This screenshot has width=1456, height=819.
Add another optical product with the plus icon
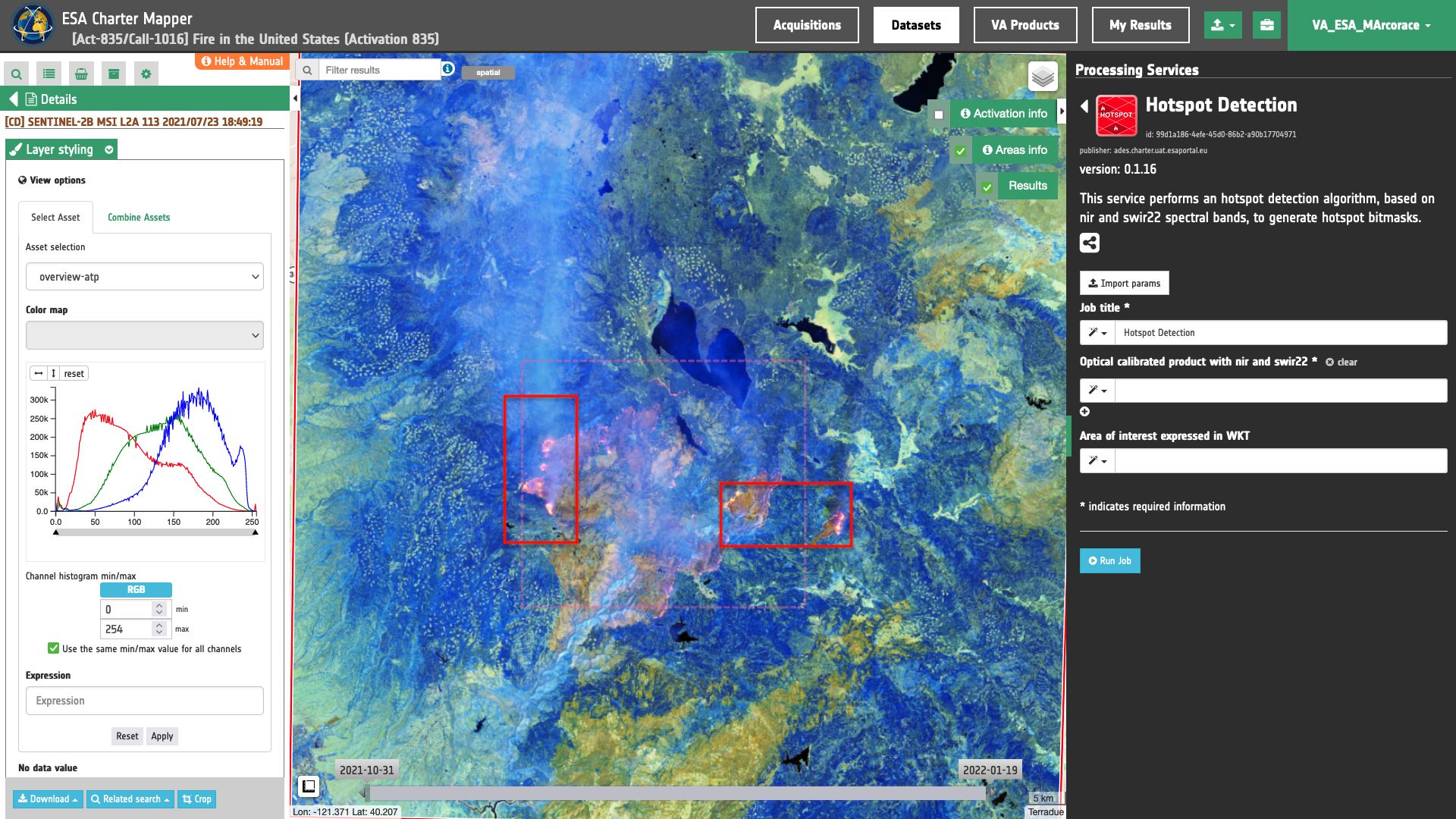point(1084,412)
